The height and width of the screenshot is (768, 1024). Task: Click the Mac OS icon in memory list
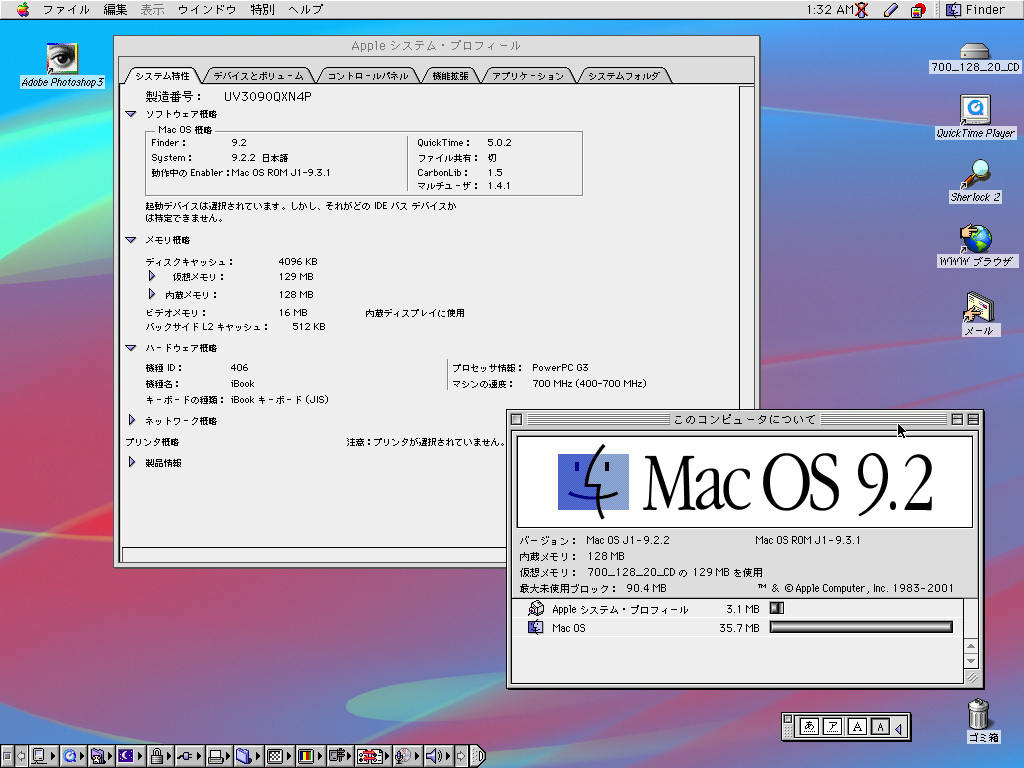[x=536, y=628]
